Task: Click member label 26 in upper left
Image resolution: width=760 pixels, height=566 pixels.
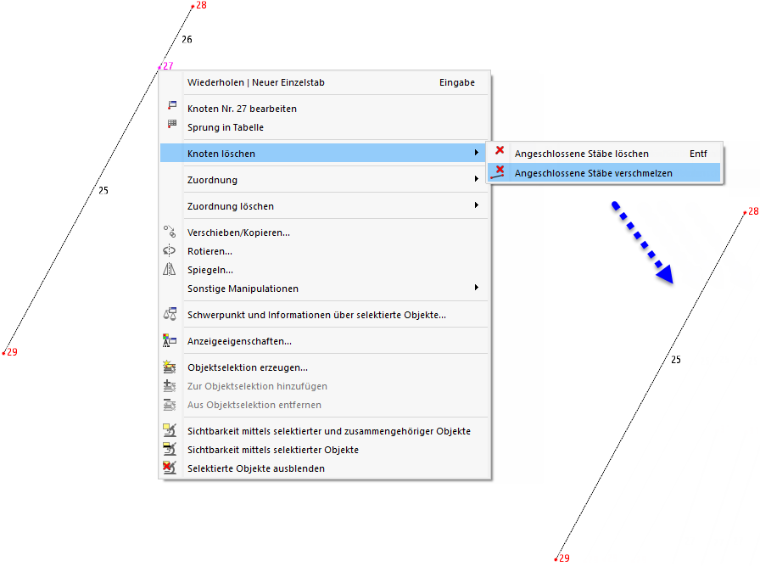Action: tap(187, 39)
